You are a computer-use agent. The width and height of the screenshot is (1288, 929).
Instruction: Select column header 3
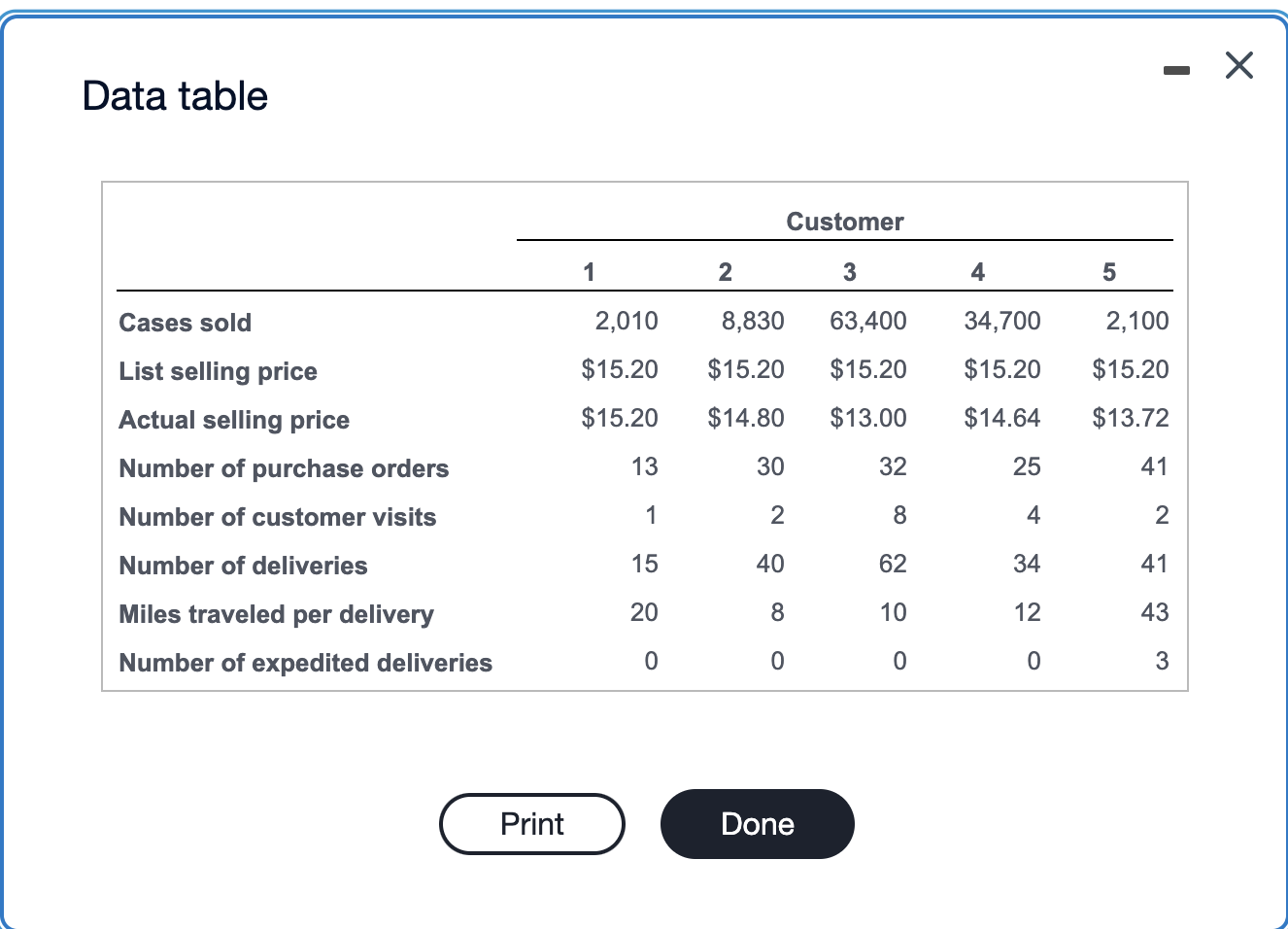849,272
